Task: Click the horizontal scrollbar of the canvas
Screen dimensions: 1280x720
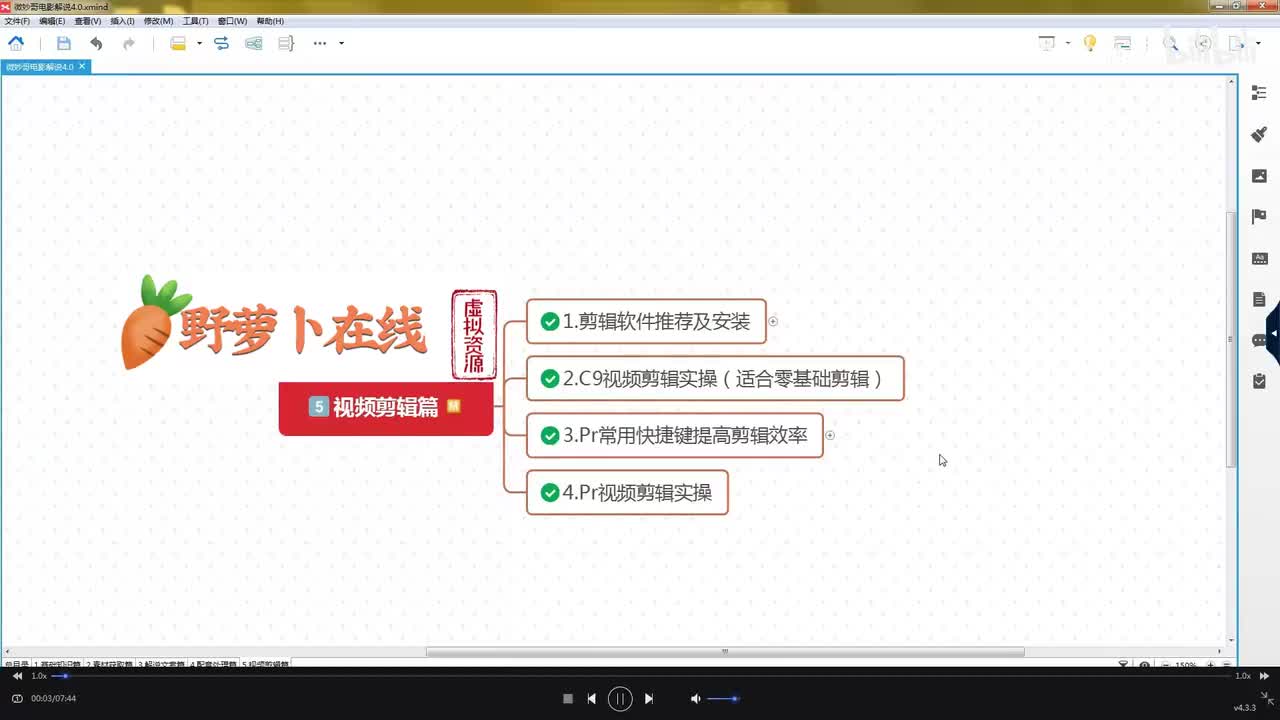Action: pos(725,652)
